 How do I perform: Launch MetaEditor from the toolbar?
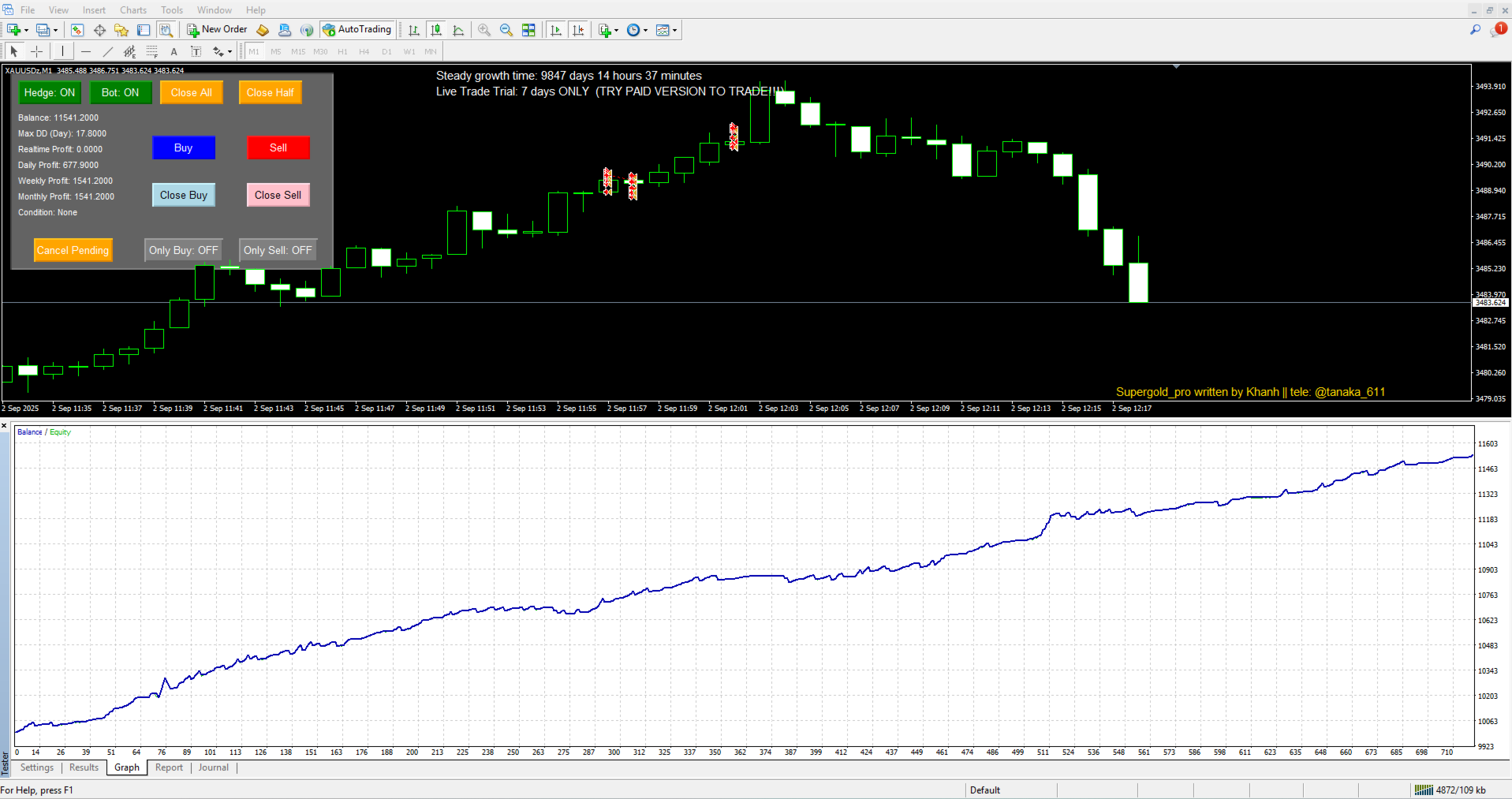(263, 30)
